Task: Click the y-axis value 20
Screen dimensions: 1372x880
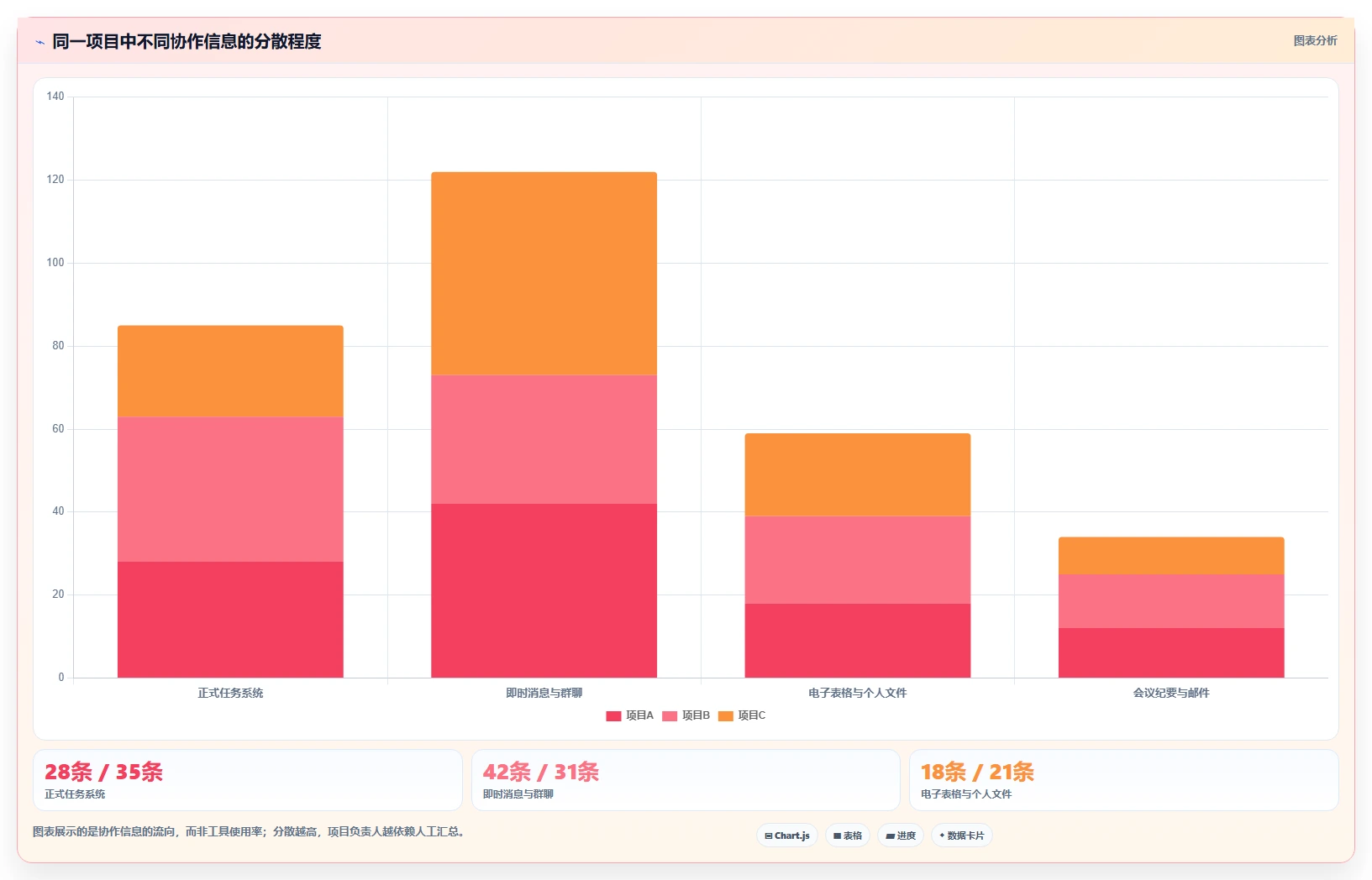Action: (x=58, y=595)
